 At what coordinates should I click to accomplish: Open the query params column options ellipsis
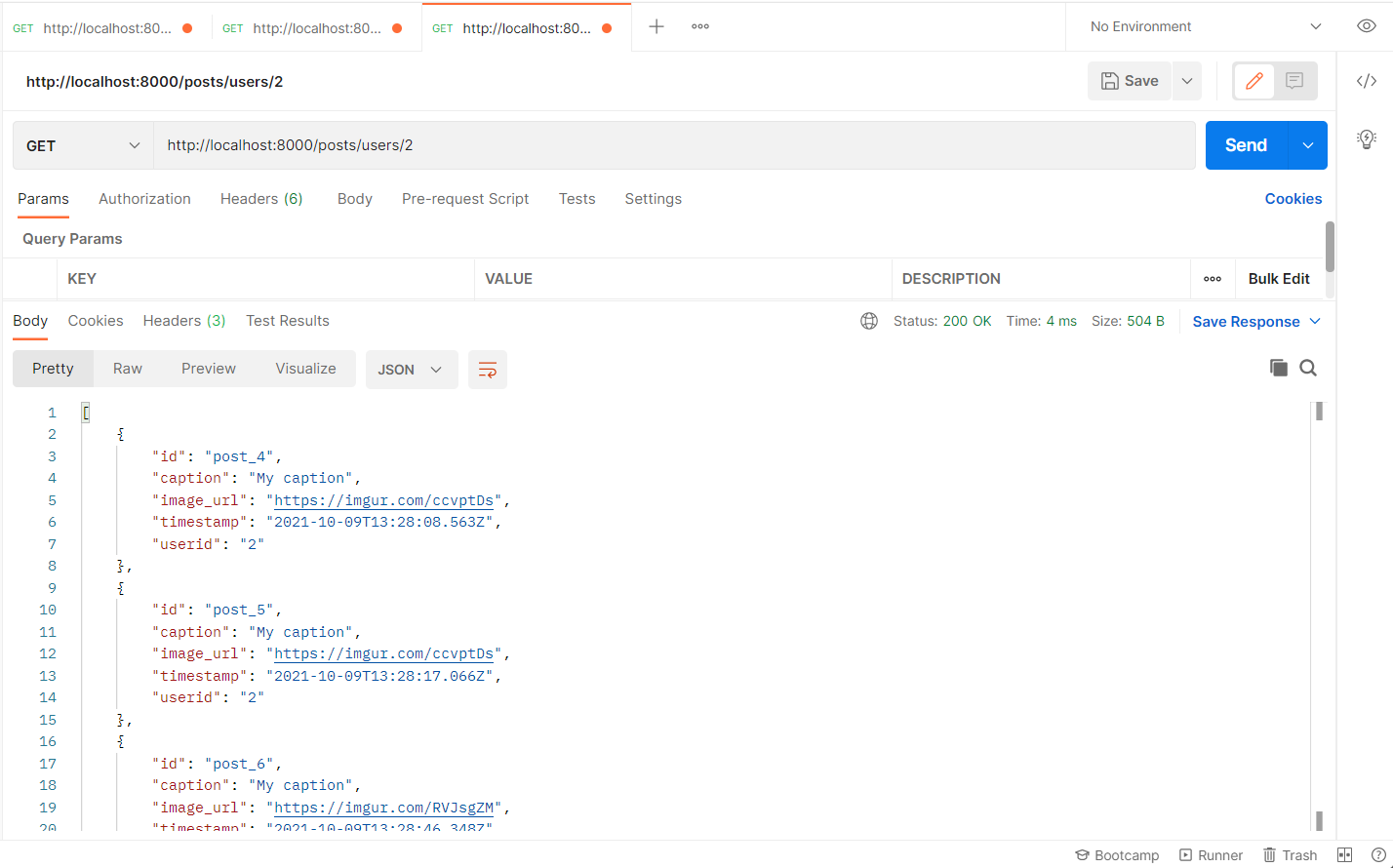pos(1213,279)
